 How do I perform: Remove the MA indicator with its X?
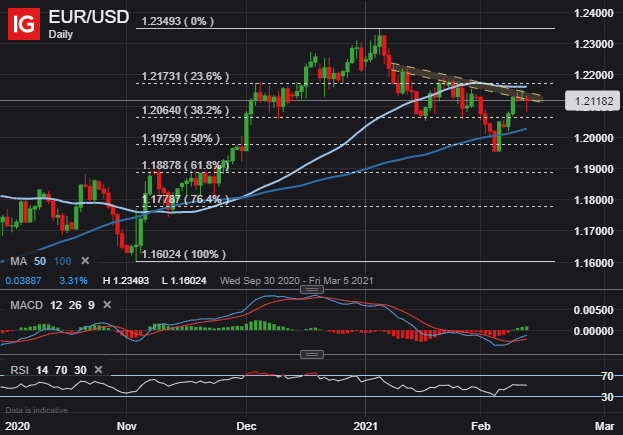tap(85, 261)
